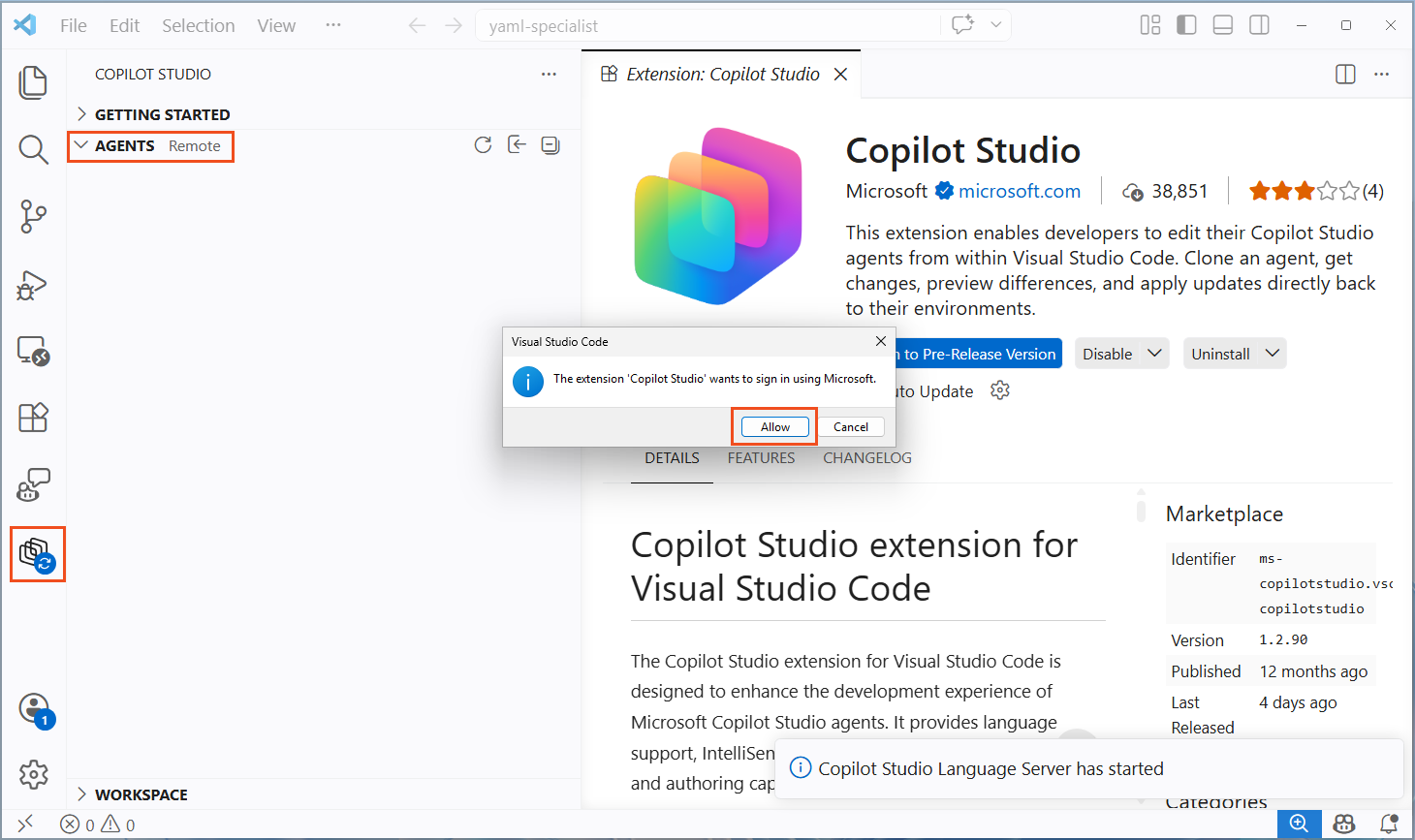Toggle the primary side bar layout button
Viewport: 1415px width, 840px height.
[x=1186, y=25]
